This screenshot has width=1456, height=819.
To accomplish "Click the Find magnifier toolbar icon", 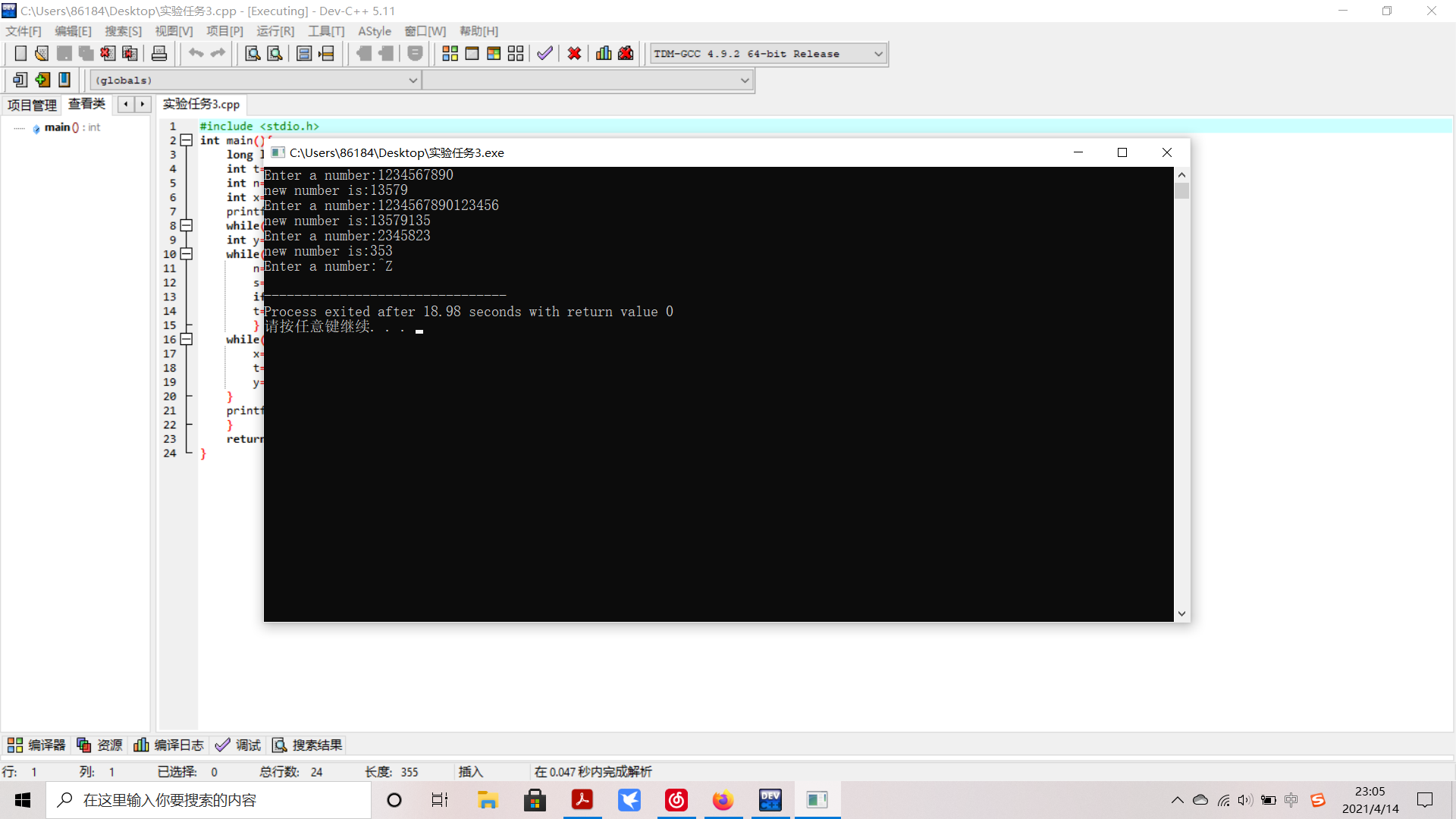I will [x=253, y=54].
